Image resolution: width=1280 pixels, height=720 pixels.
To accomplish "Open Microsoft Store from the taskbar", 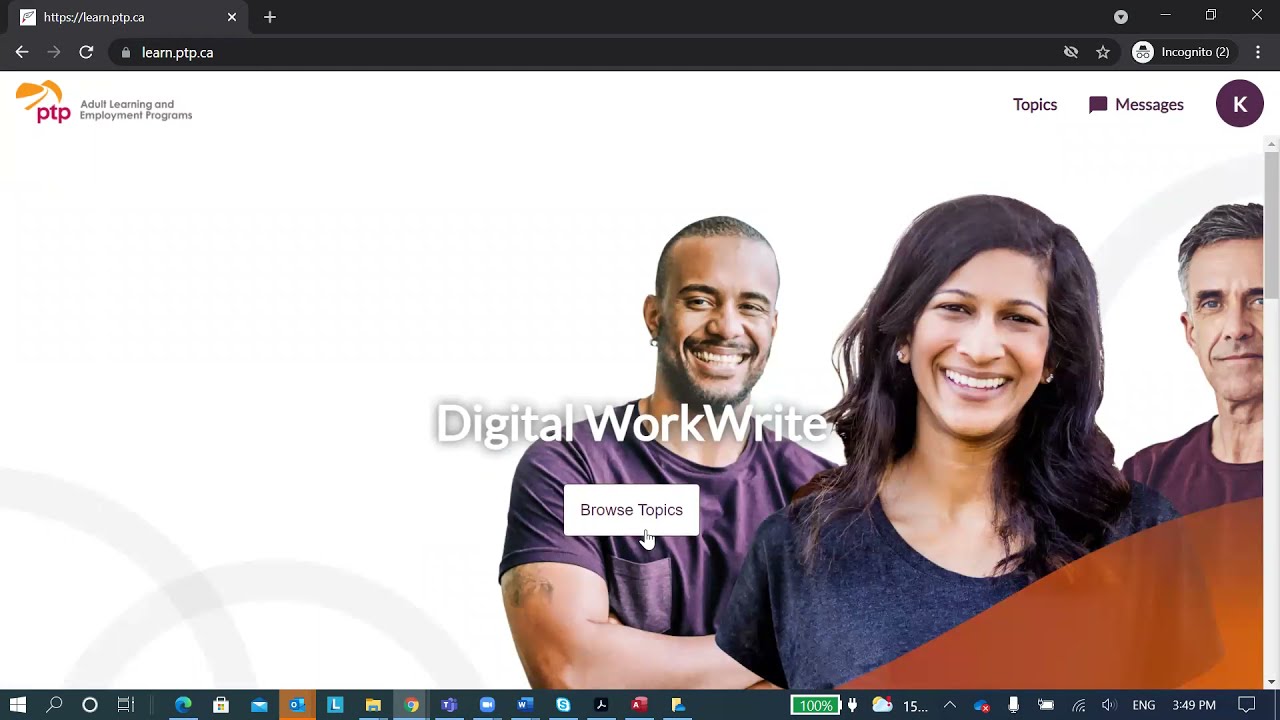I will [x=221, y=705].
